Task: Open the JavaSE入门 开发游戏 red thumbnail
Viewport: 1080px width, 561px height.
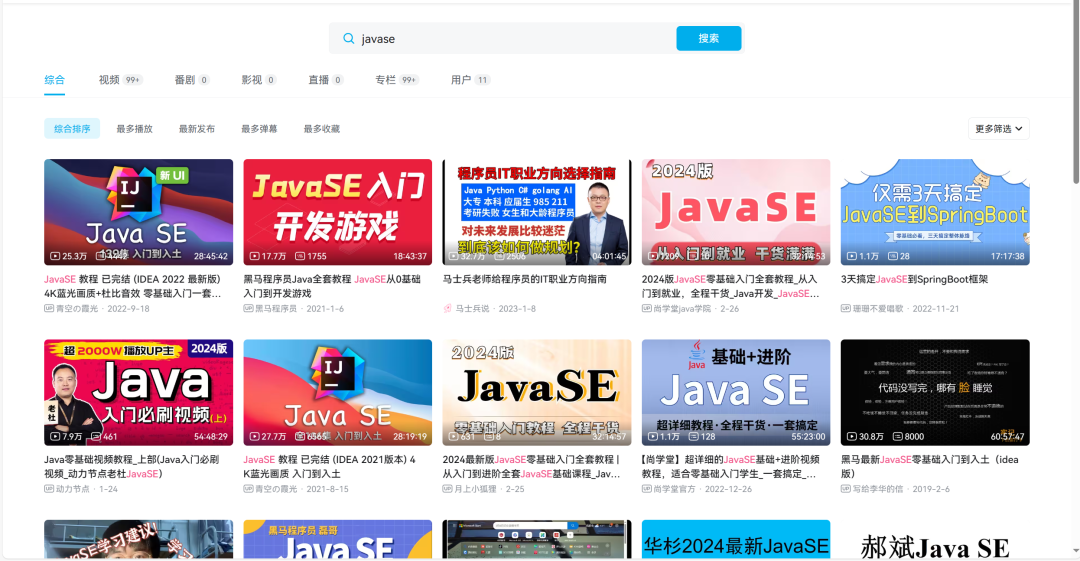Action: click(338, 212)
